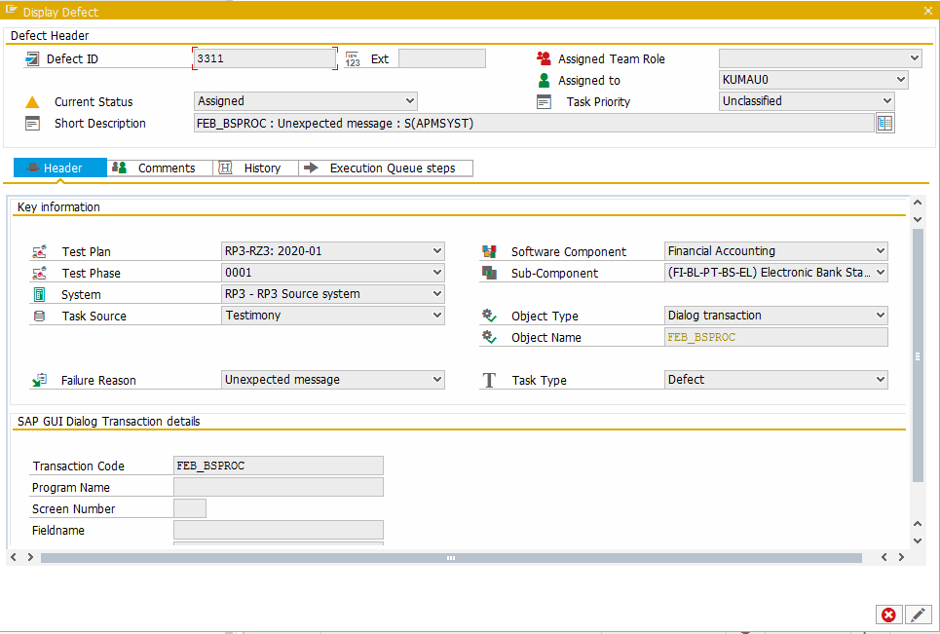Click the Program Name field
Screen dimensions: 940x634
pyautogui.click(x=278, y=487)
